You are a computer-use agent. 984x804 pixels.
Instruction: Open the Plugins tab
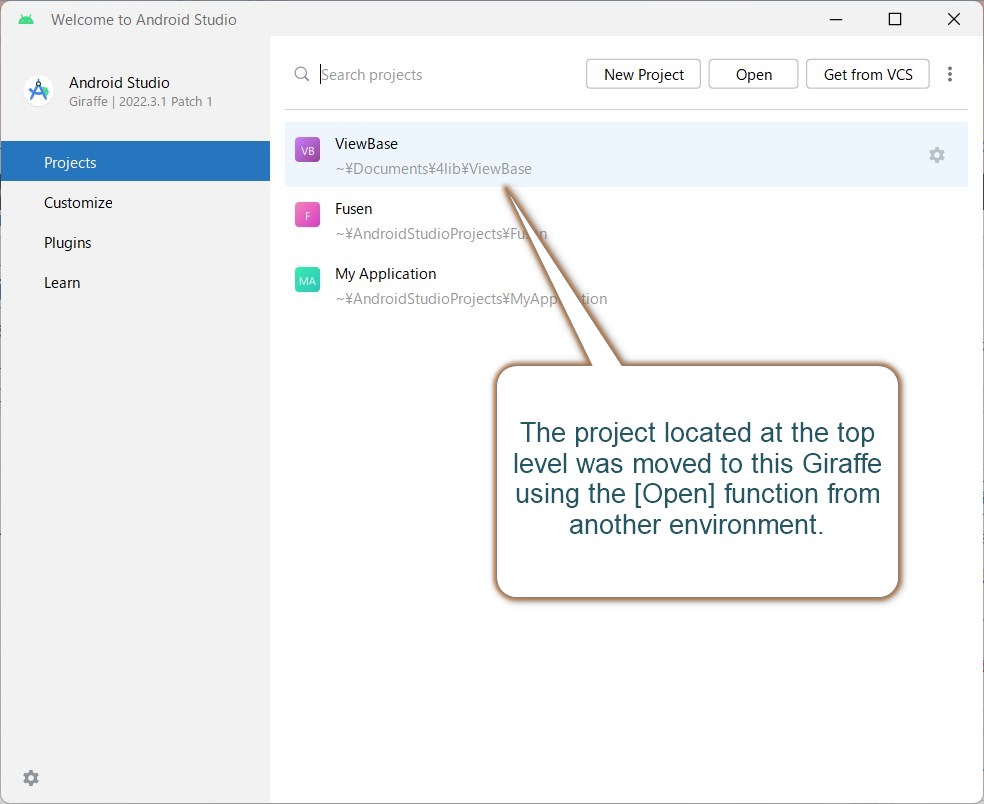(136, 242)
